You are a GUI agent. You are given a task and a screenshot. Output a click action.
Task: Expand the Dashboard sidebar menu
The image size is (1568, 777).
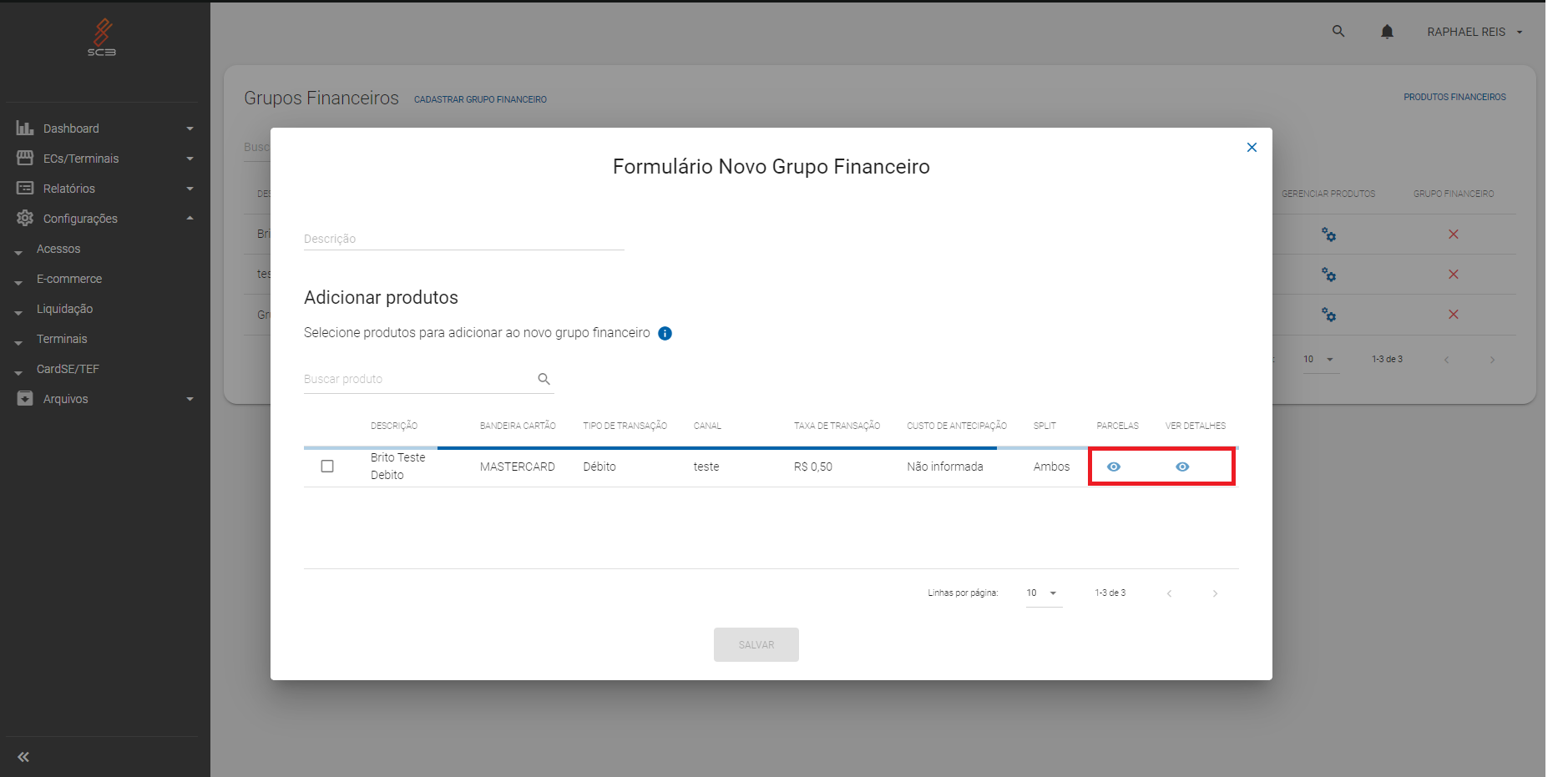(x=104, y=129)
